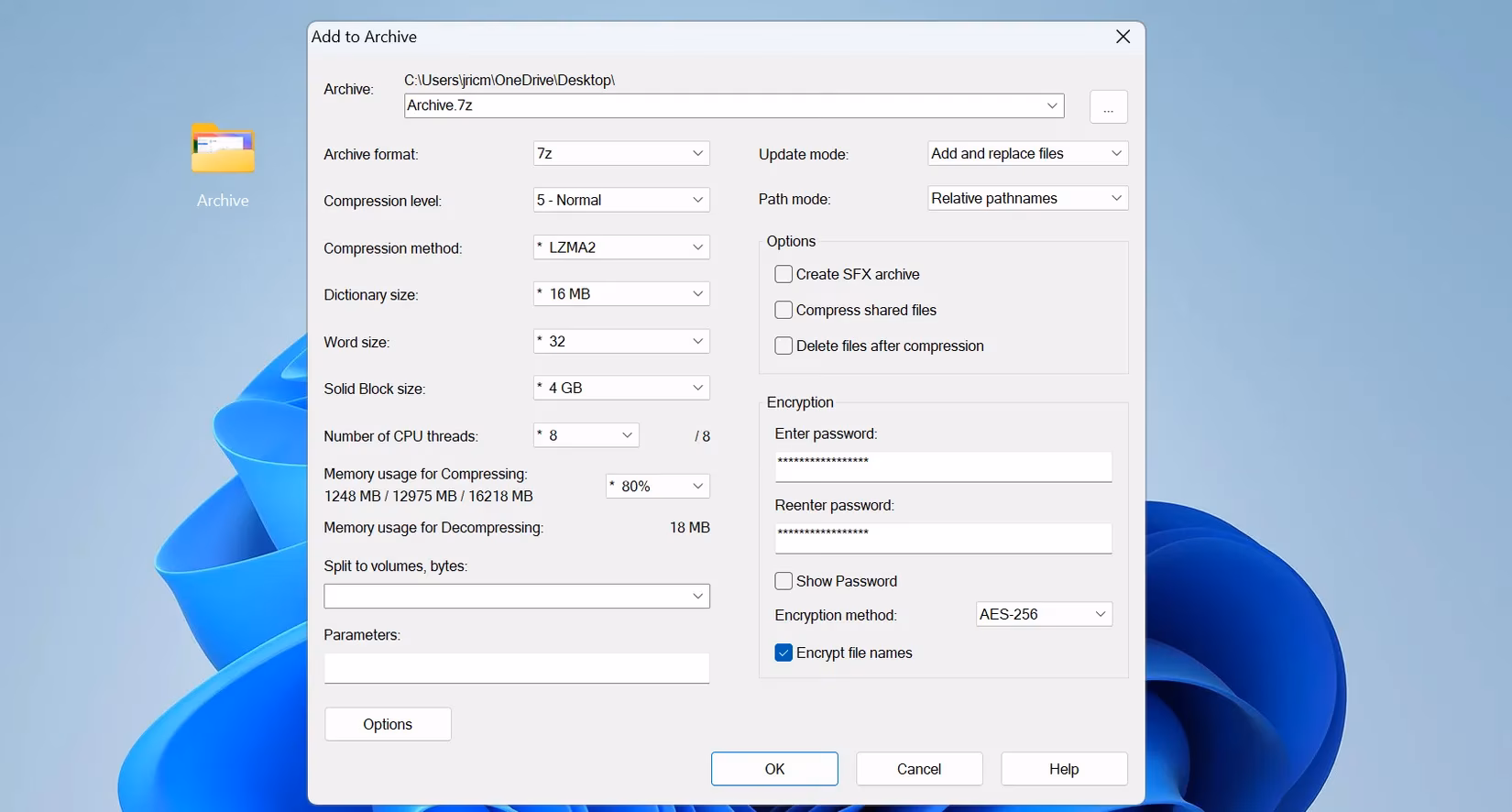Click the Parameters text field

(x=516, y=668)
